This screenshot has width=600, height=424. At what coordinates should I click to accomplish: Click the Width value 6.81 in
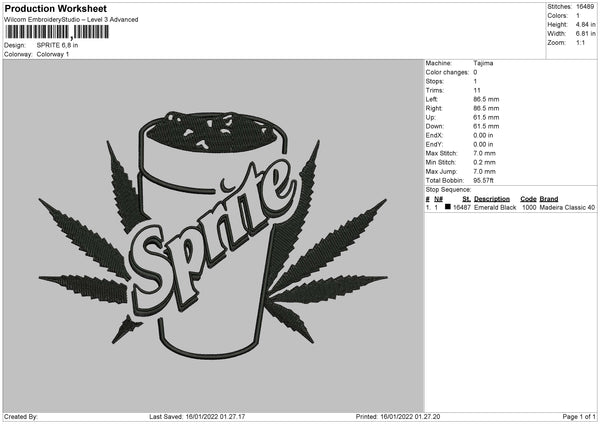[x=585, y=34]
